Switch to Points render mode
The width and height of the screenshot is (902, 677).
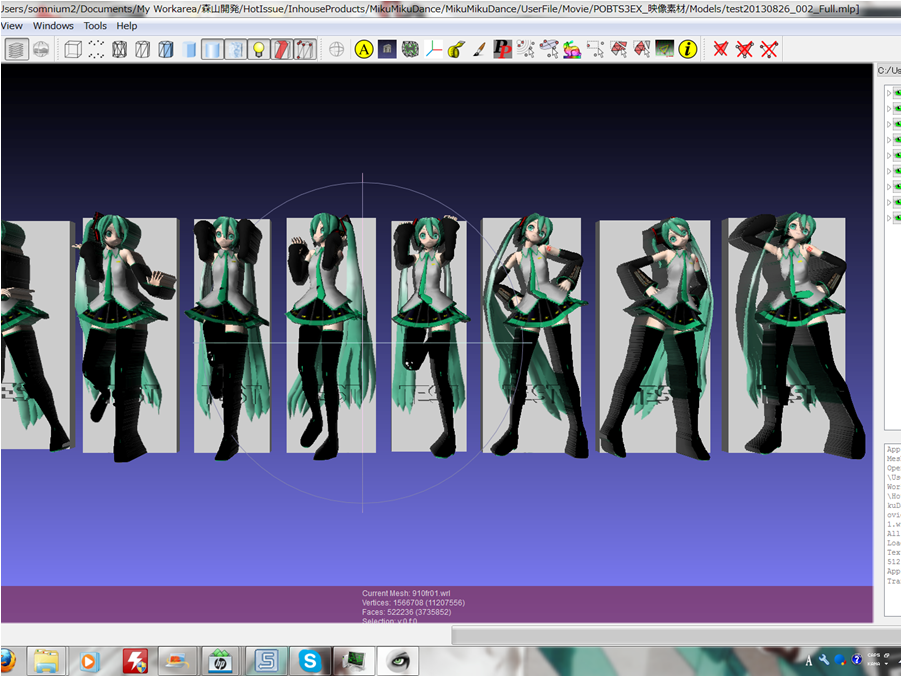pos(97,49)
